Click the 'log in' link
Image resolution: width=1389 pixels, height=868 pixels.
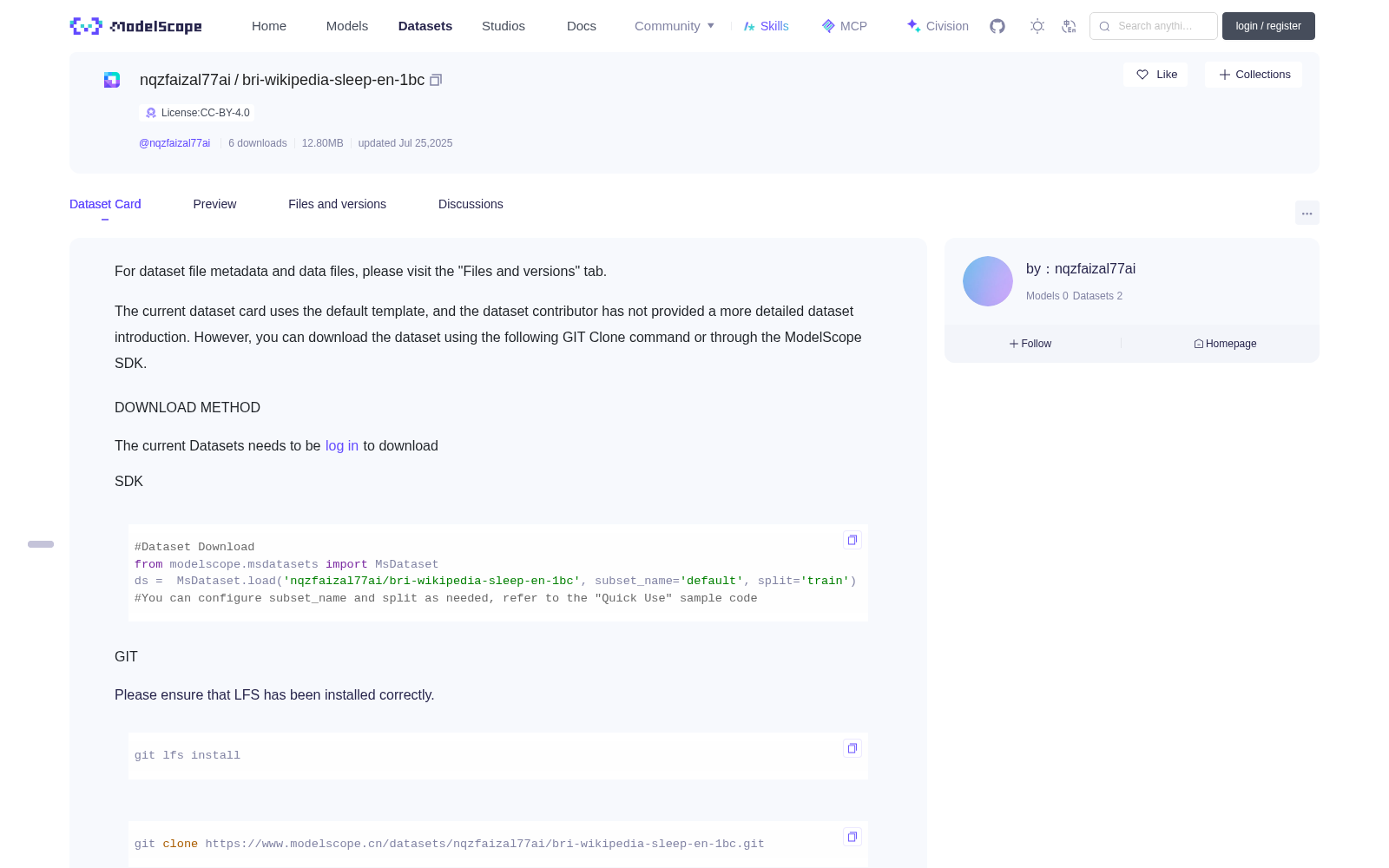[x=342, y=446]
